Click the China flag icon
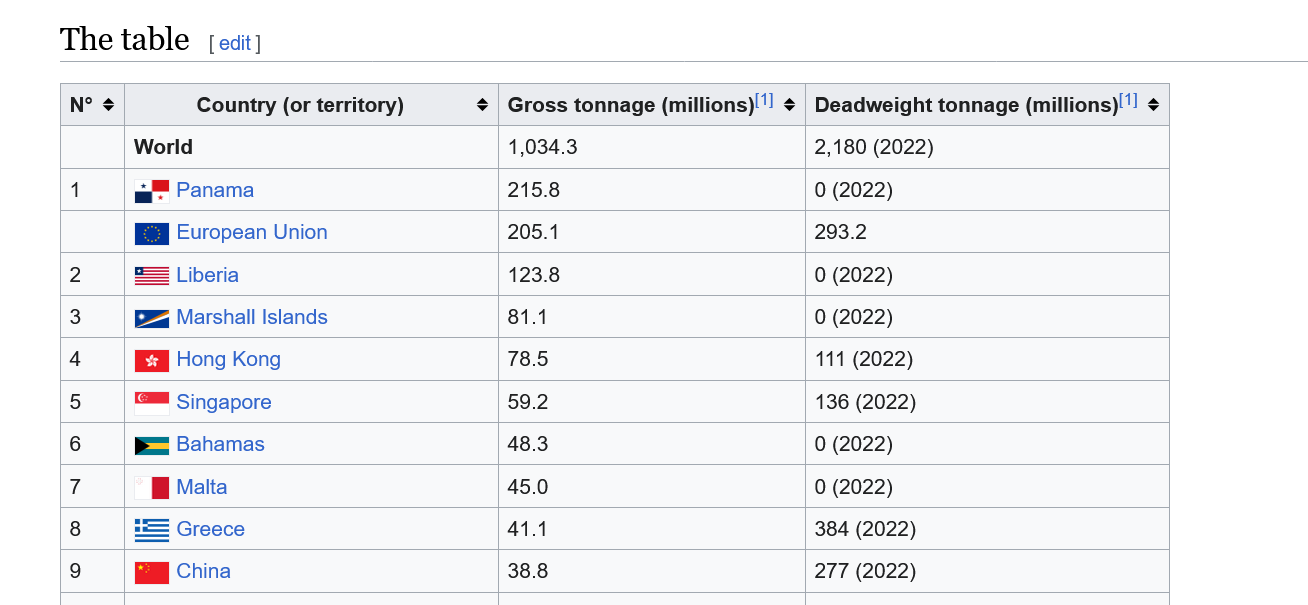 pyautogui.click(x=152, y=572)
